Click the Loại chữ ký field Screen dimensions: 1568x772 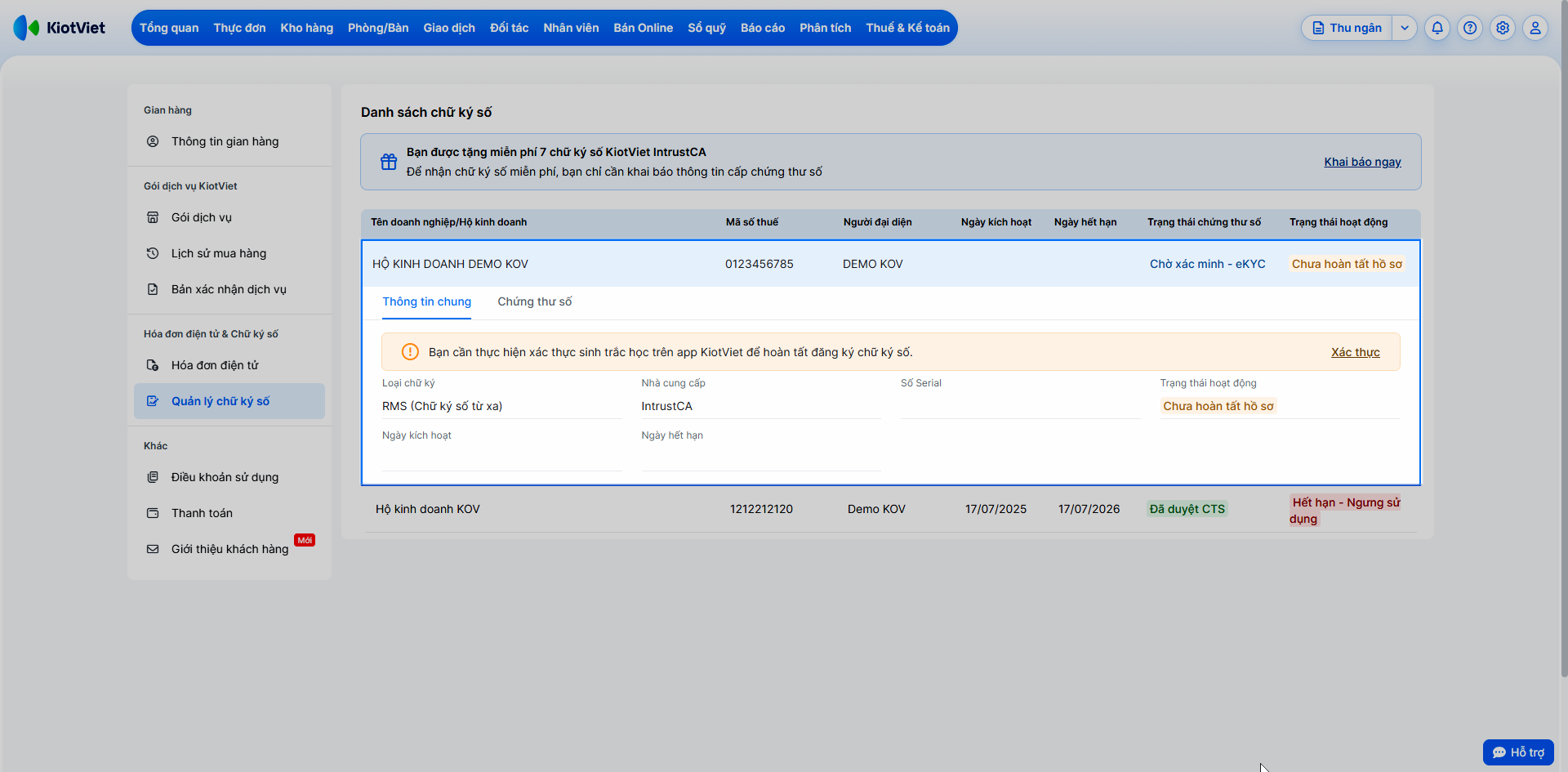coord(502,406)
